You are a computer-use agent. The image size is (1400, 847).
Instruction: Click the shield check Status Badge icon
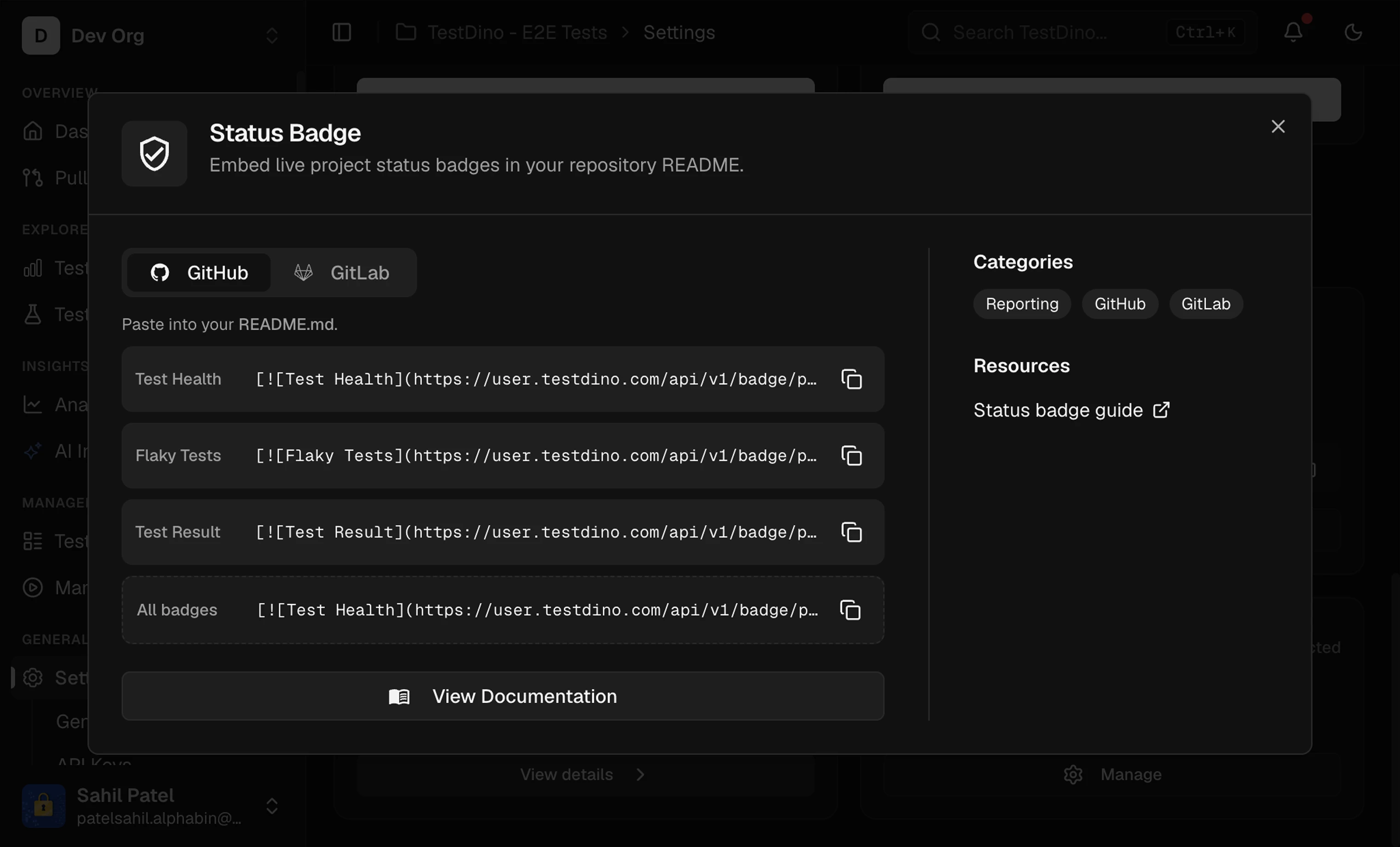(x=154, y=153)
